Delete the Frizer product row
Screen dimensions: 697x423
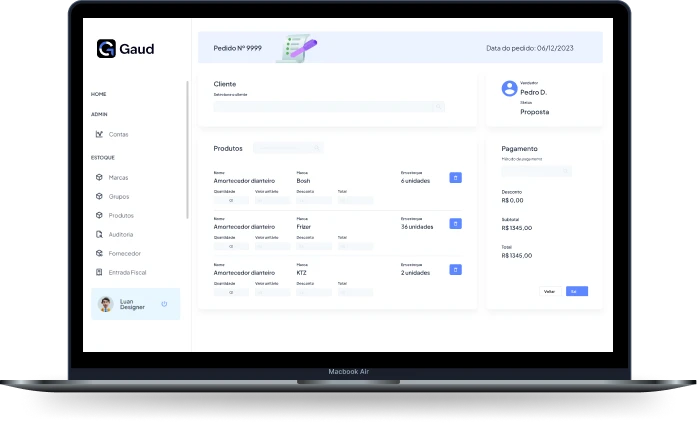point(455,224)
